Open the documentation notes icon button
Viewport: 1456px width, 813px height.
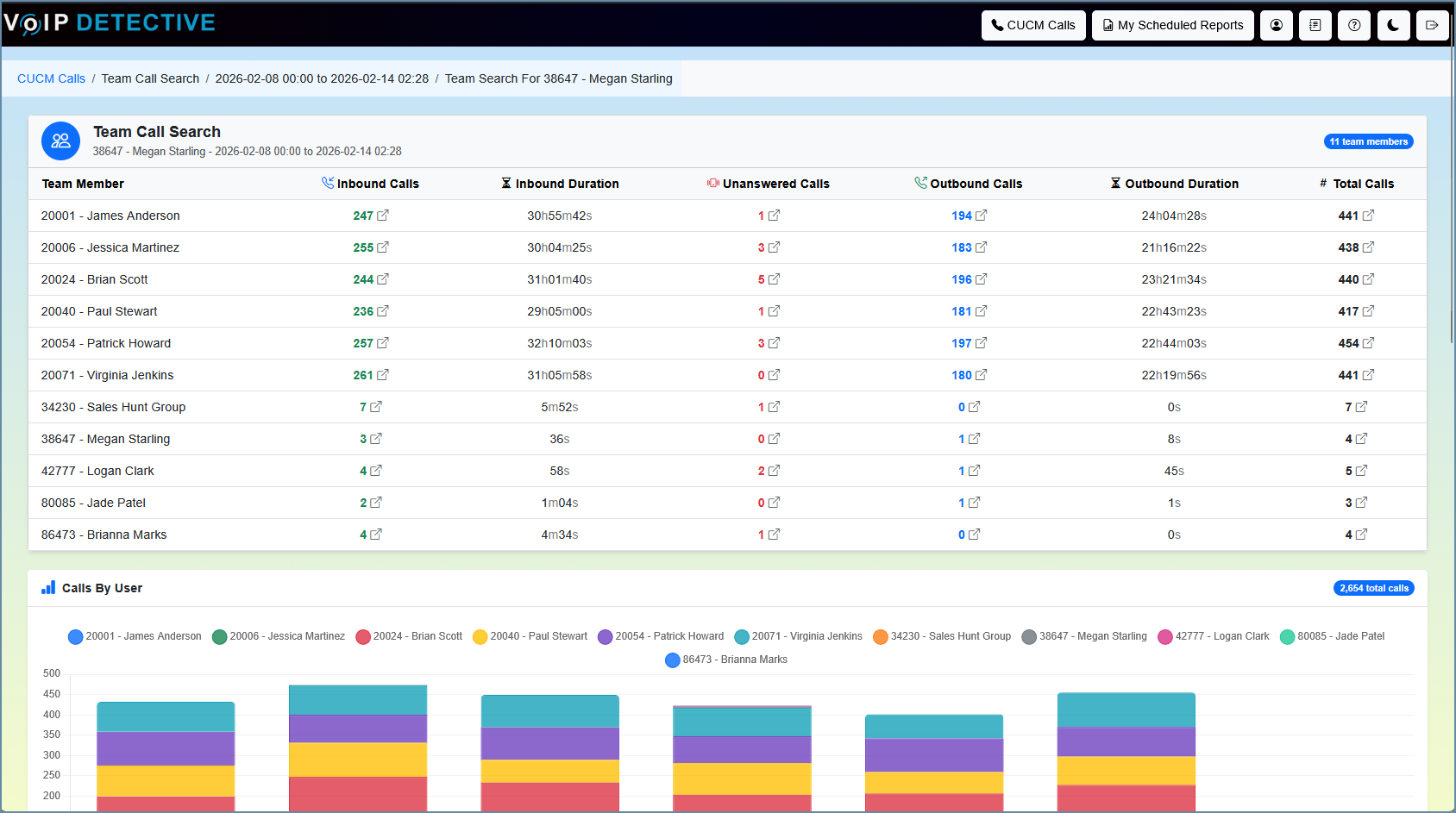click(1315, 25)
